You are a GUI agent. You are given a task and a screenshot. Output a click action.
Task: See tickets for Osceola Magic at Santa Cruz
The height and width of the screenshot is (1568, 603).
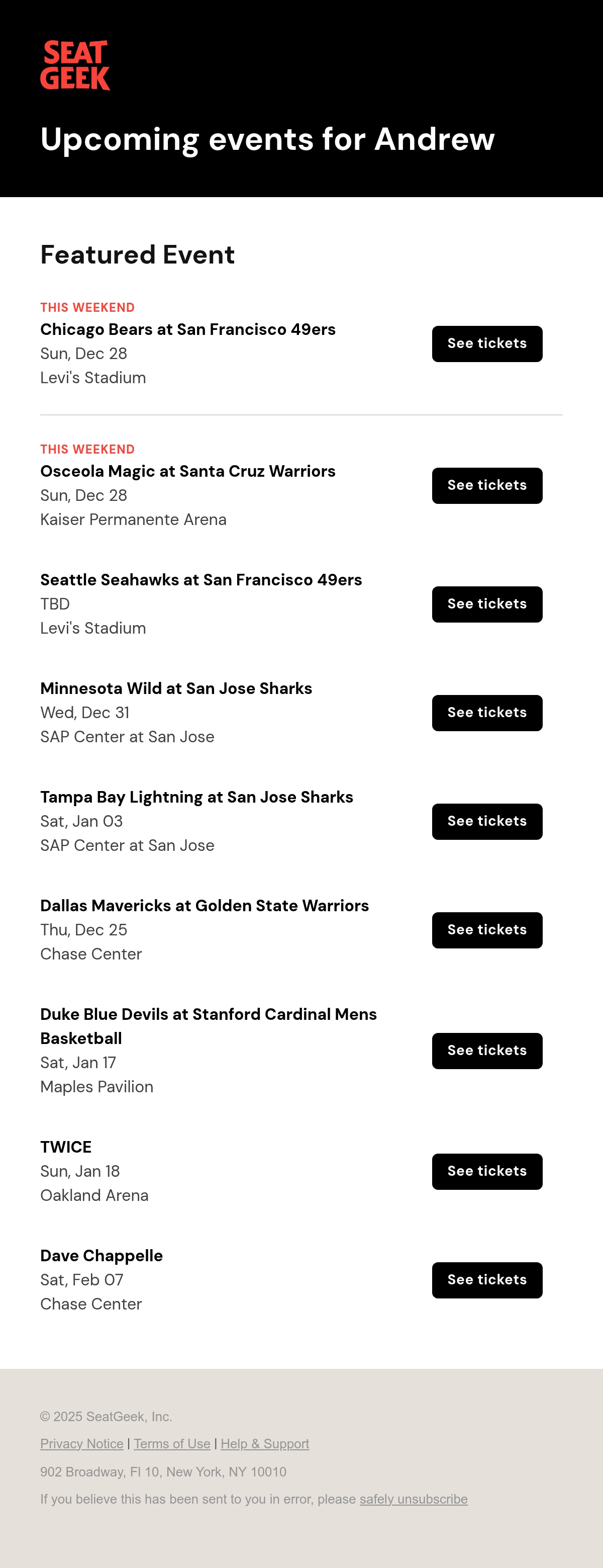point(487,486)
